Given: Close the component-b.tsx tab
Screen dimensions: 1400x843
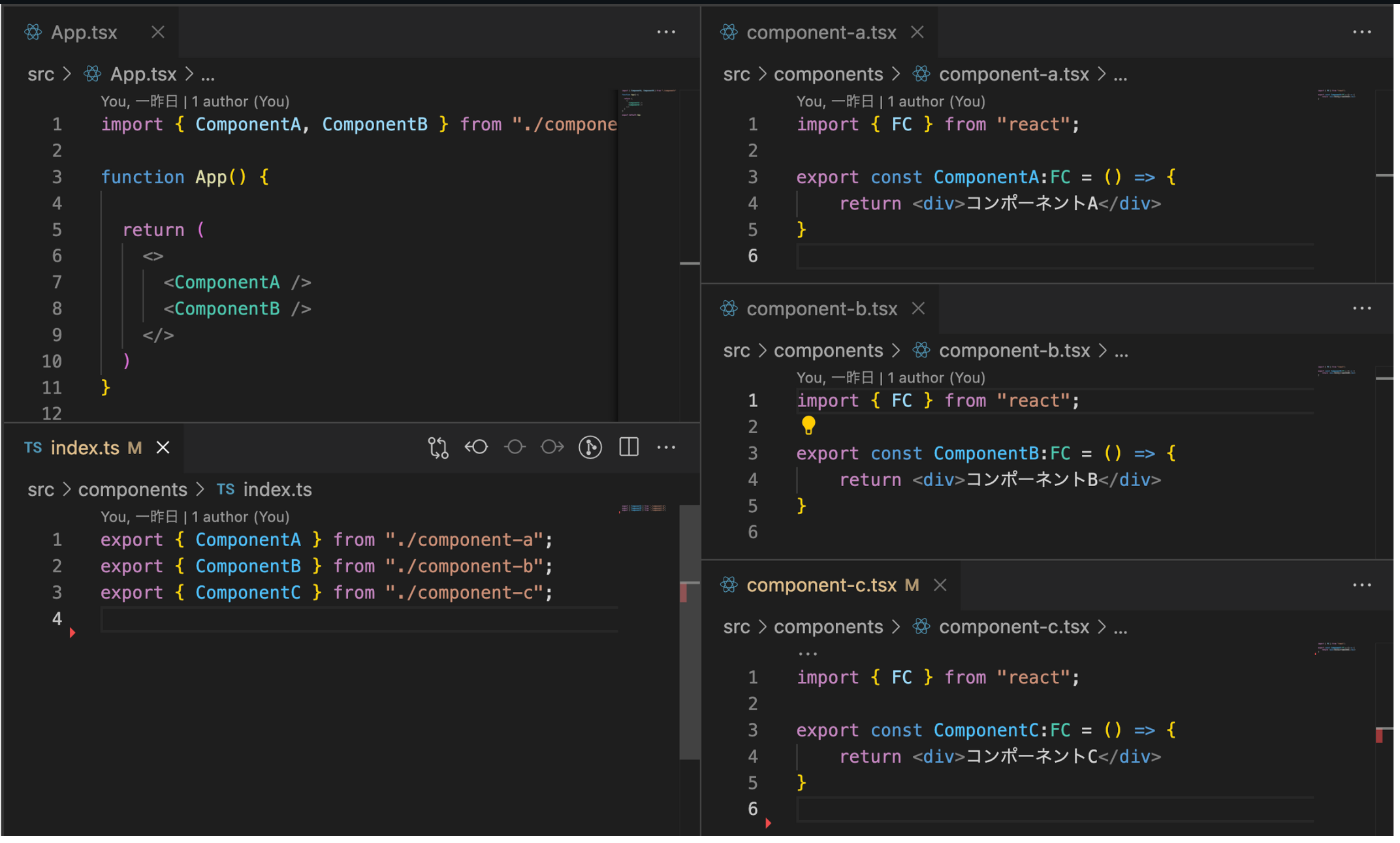Looking at the screenshot, I should [x=918, y=309].
